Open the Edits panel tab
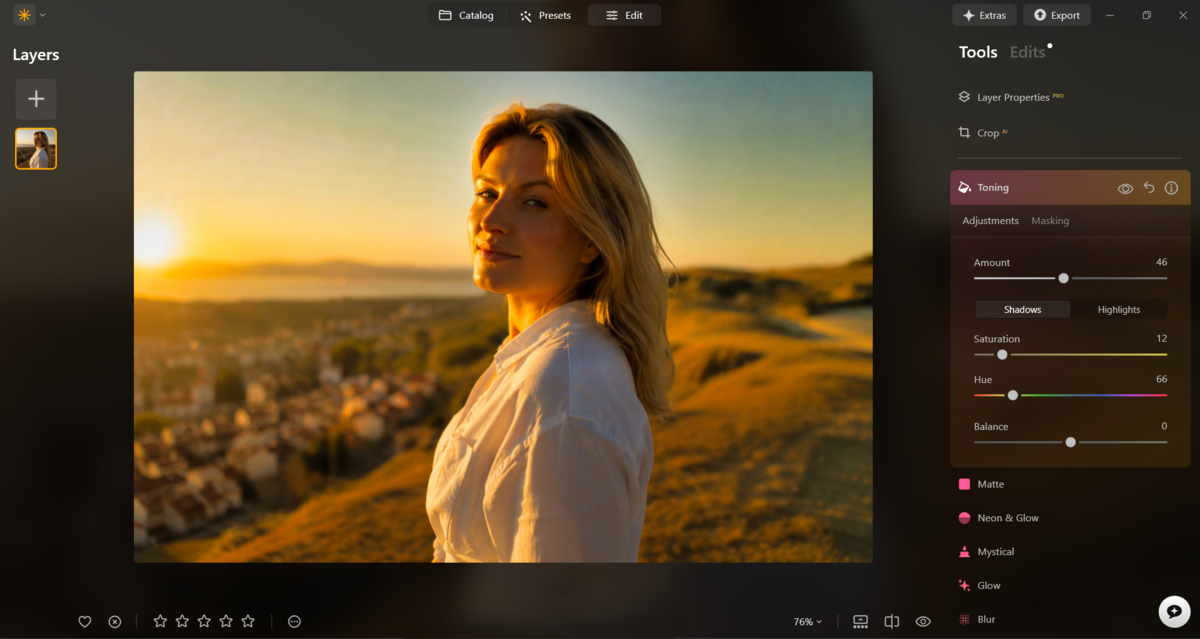 click(1027, 53)
